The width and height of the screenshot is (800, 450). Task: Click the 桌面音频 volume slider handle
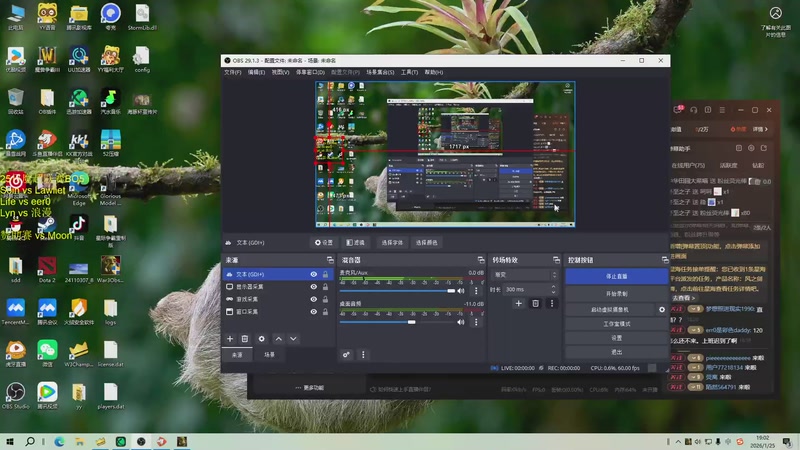click(x=411, y=322)
